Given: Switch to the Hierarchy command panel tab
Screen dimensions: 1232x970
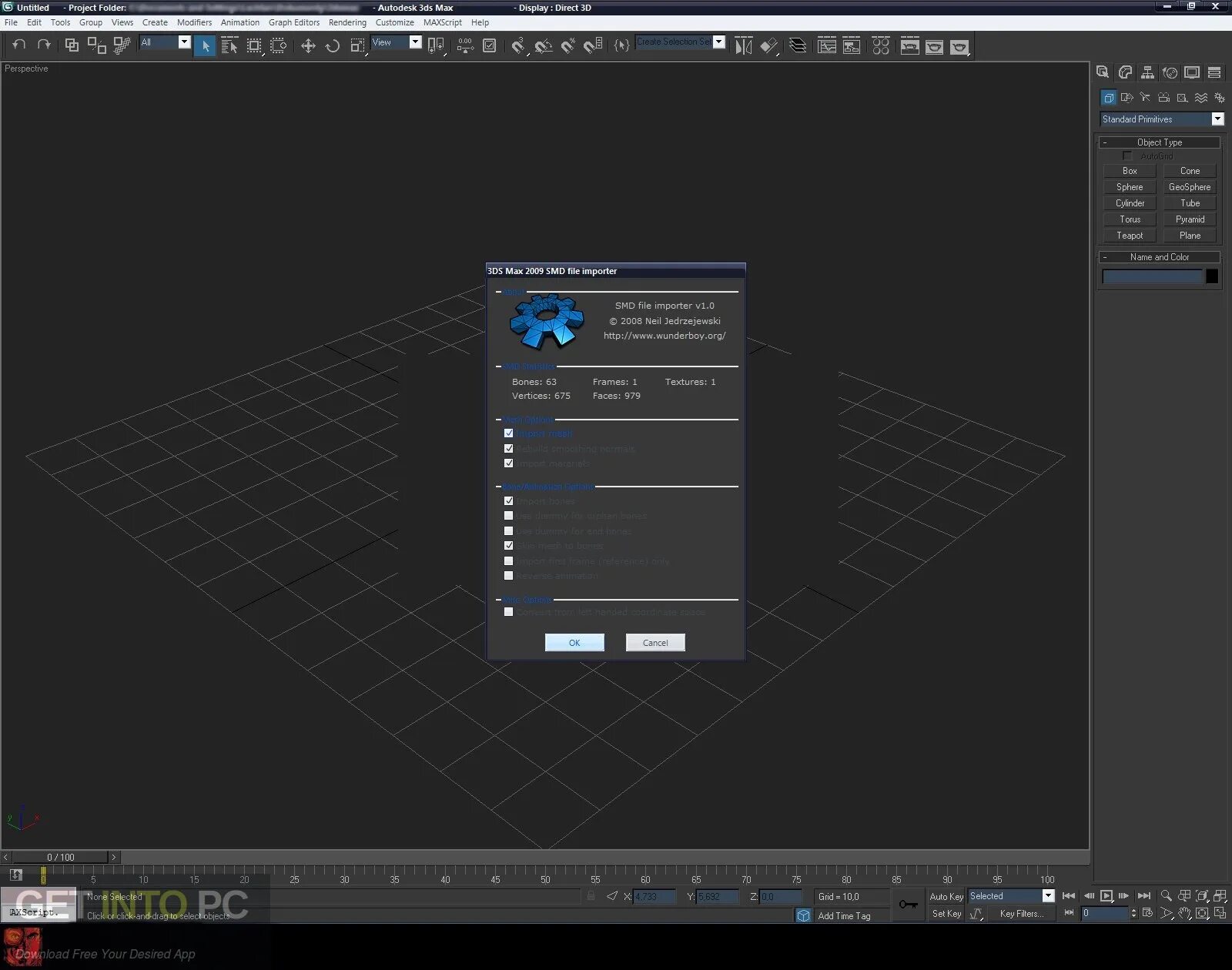Looking at the screenshot, I should [1147, 72].
